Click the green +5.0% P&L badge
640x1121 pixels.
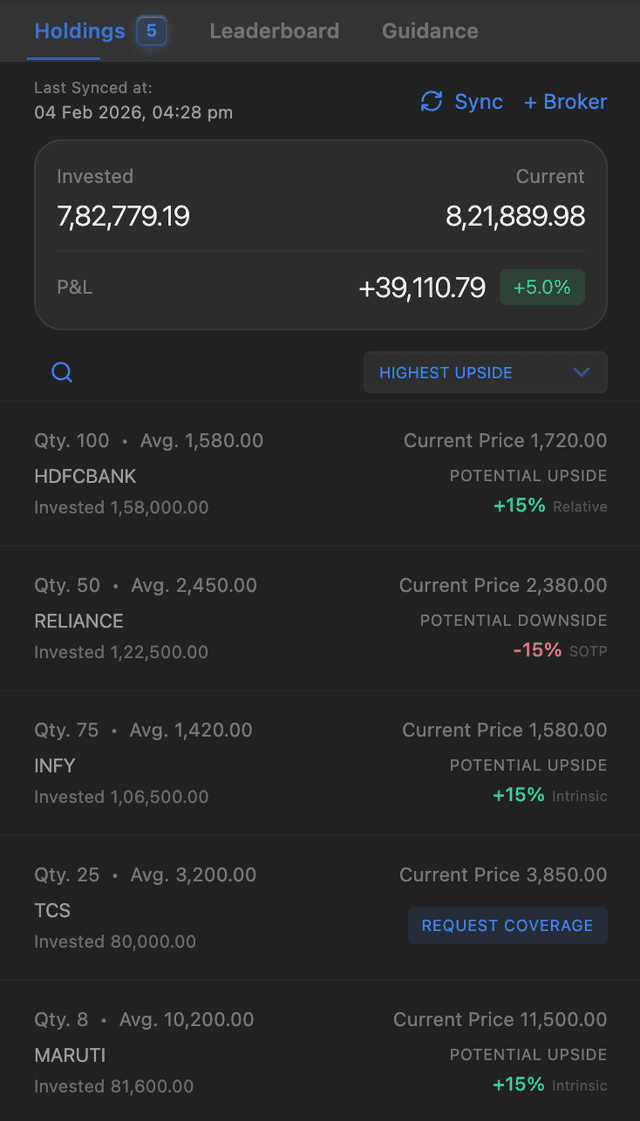pos(541,287)
